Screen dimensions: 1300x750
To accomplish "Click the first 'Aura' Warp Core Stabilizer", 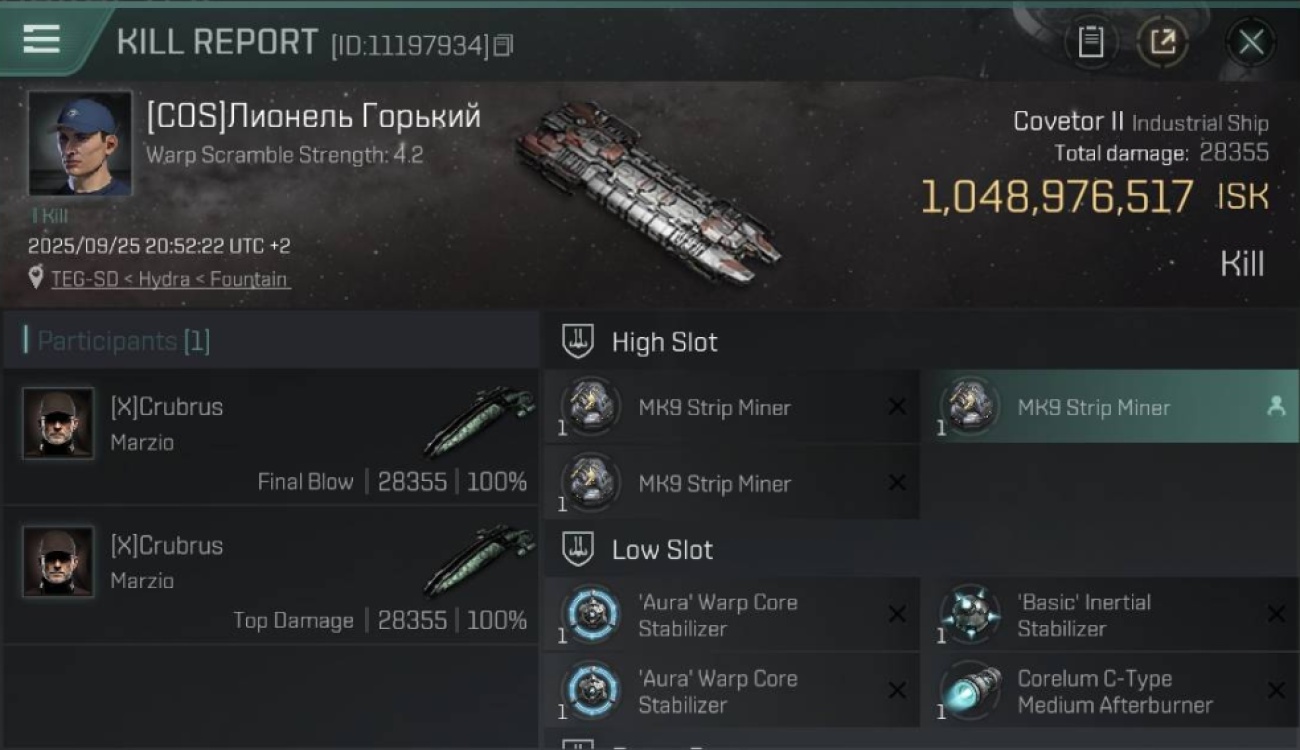I will [717, 615].
